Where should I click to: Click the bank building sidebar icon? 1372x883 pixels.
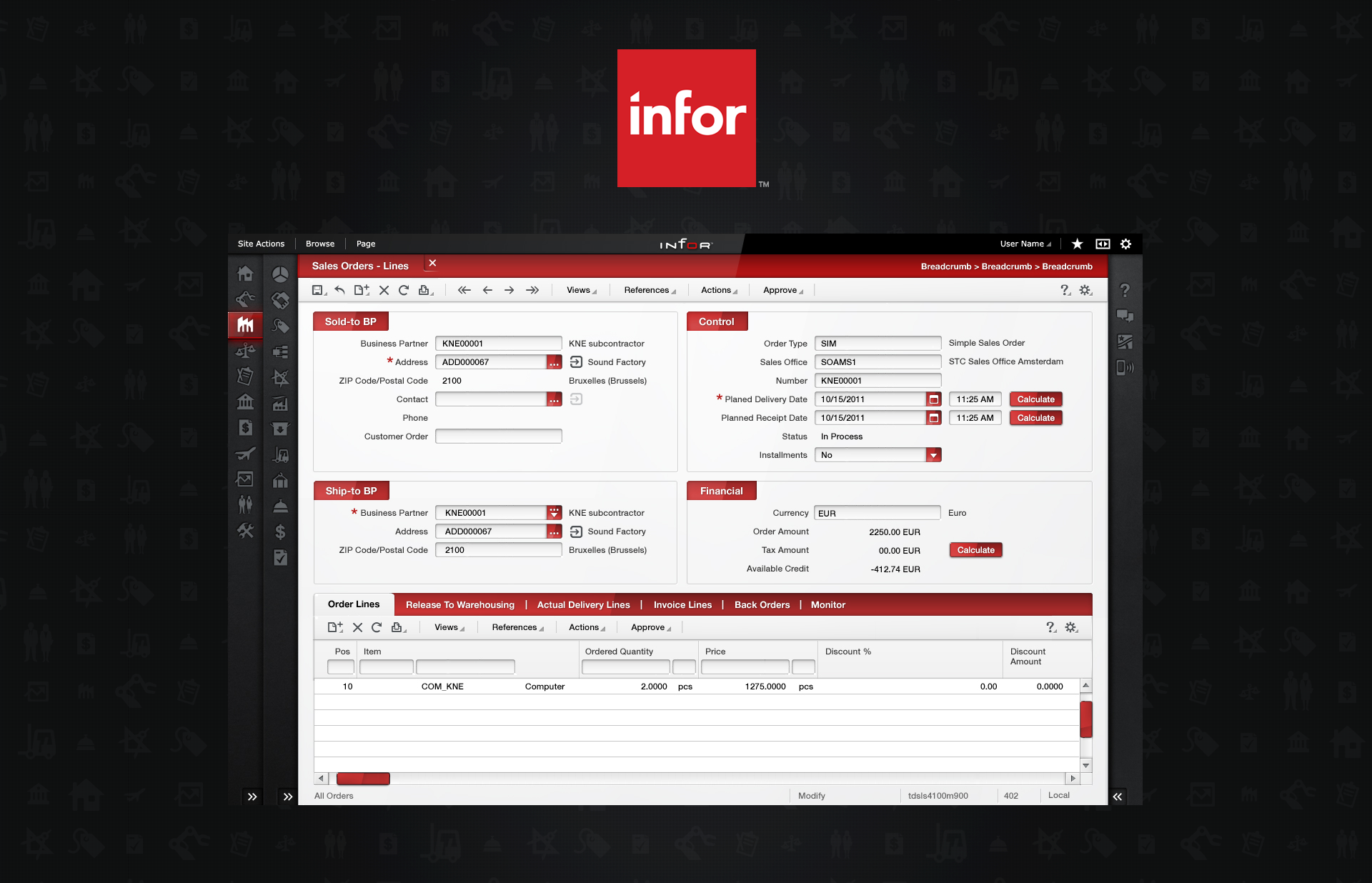pos(245,401)
